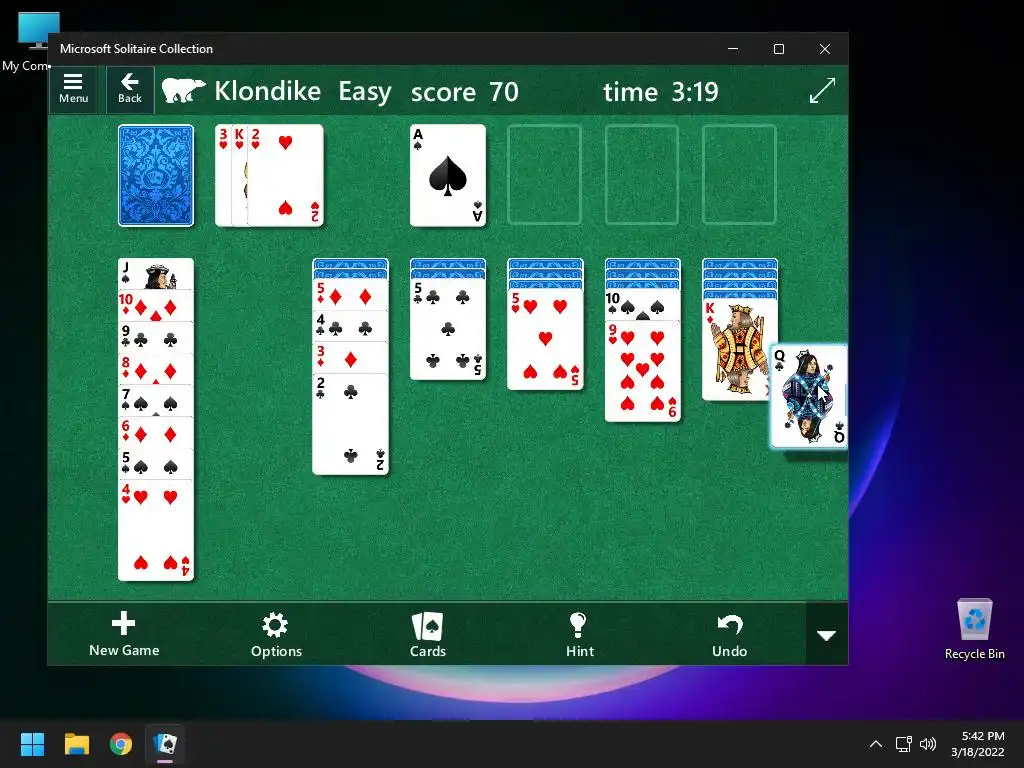The width and height of the screenshot is (1024, 768).
Task: Select the King of diamonds card
Action: [x=735, y=349]
